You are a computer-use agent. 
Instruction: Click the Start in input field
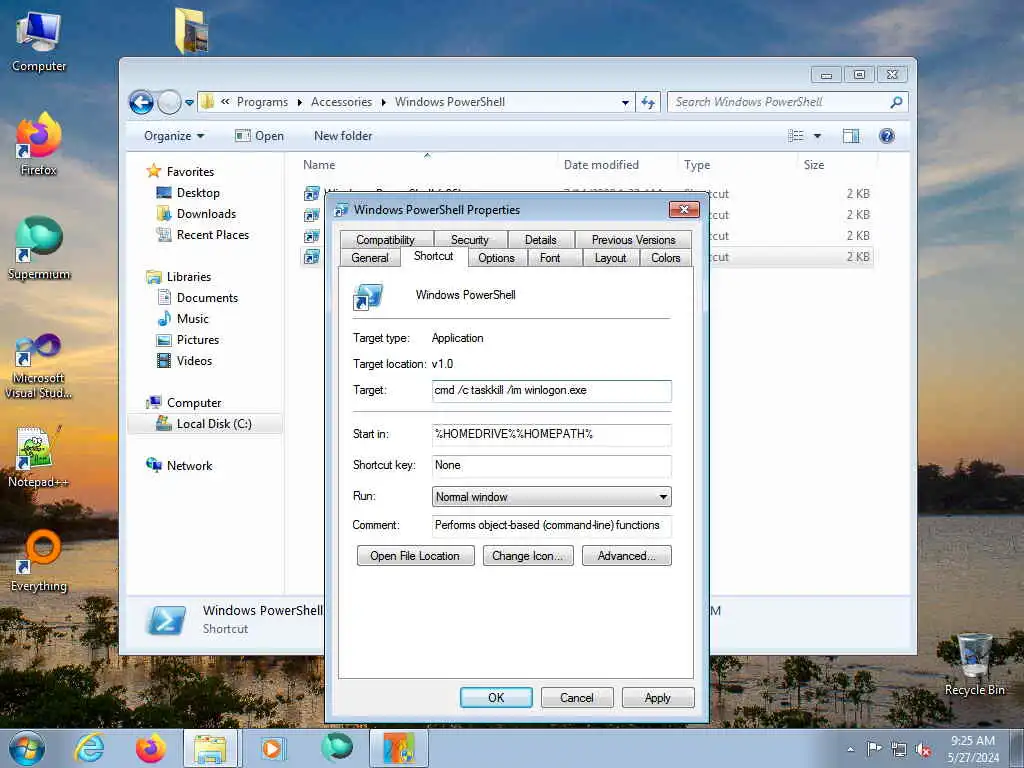pos(551,434)
